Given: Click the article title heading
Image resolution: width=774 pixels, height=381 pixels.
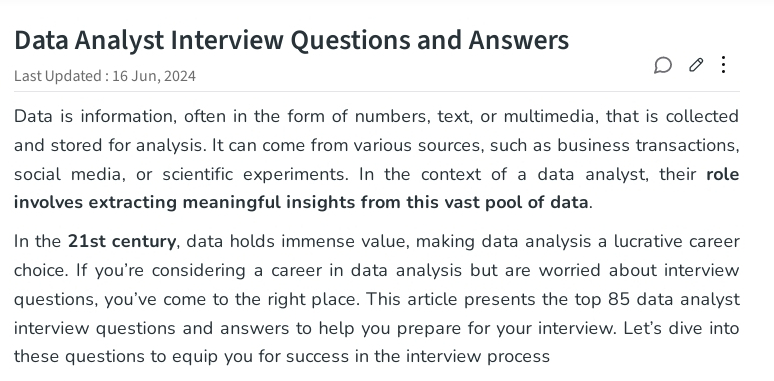Looking at the screenshot, I should (x=292, y=40).
